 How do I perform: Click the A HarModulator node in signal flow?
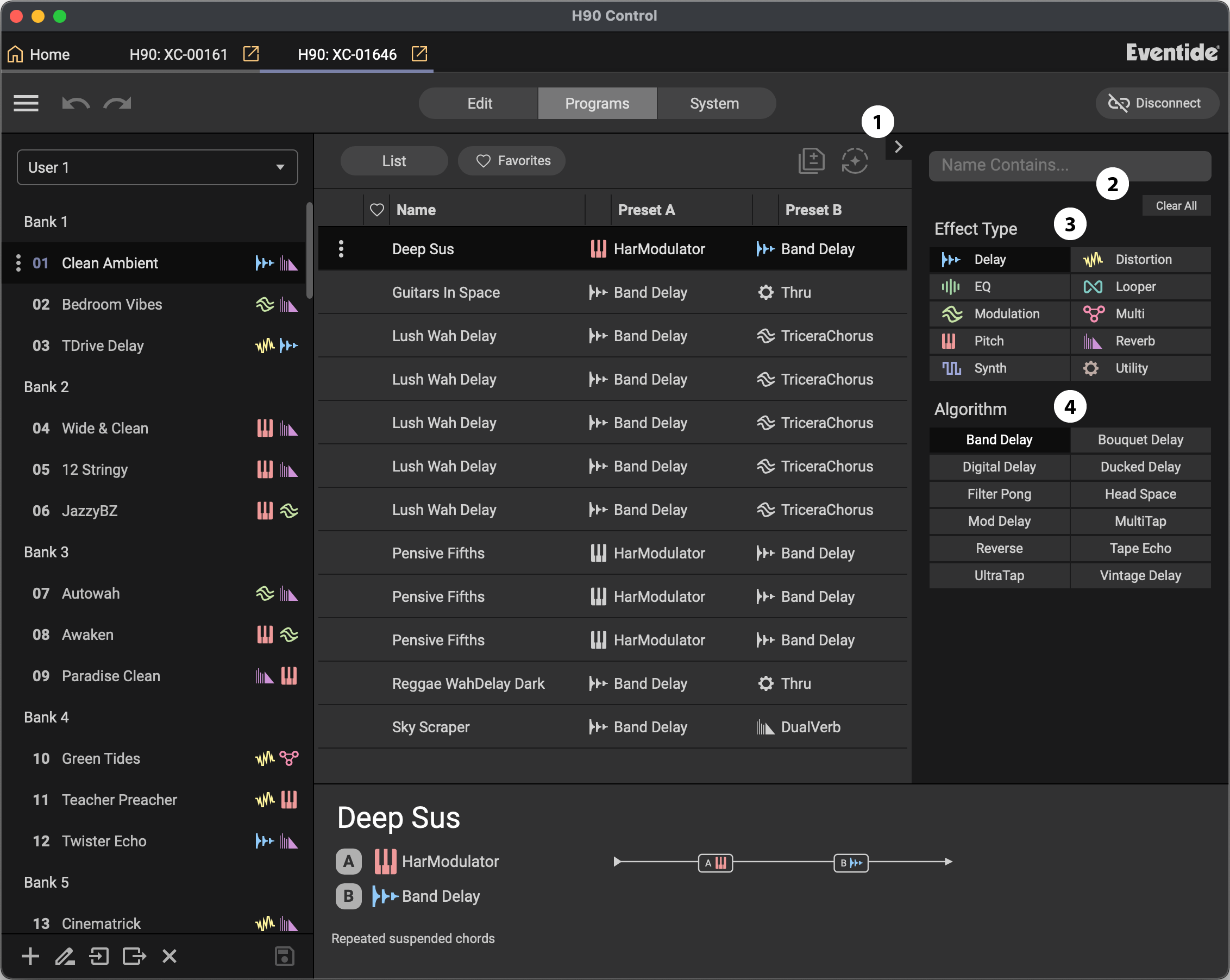(x=716, y=863)
